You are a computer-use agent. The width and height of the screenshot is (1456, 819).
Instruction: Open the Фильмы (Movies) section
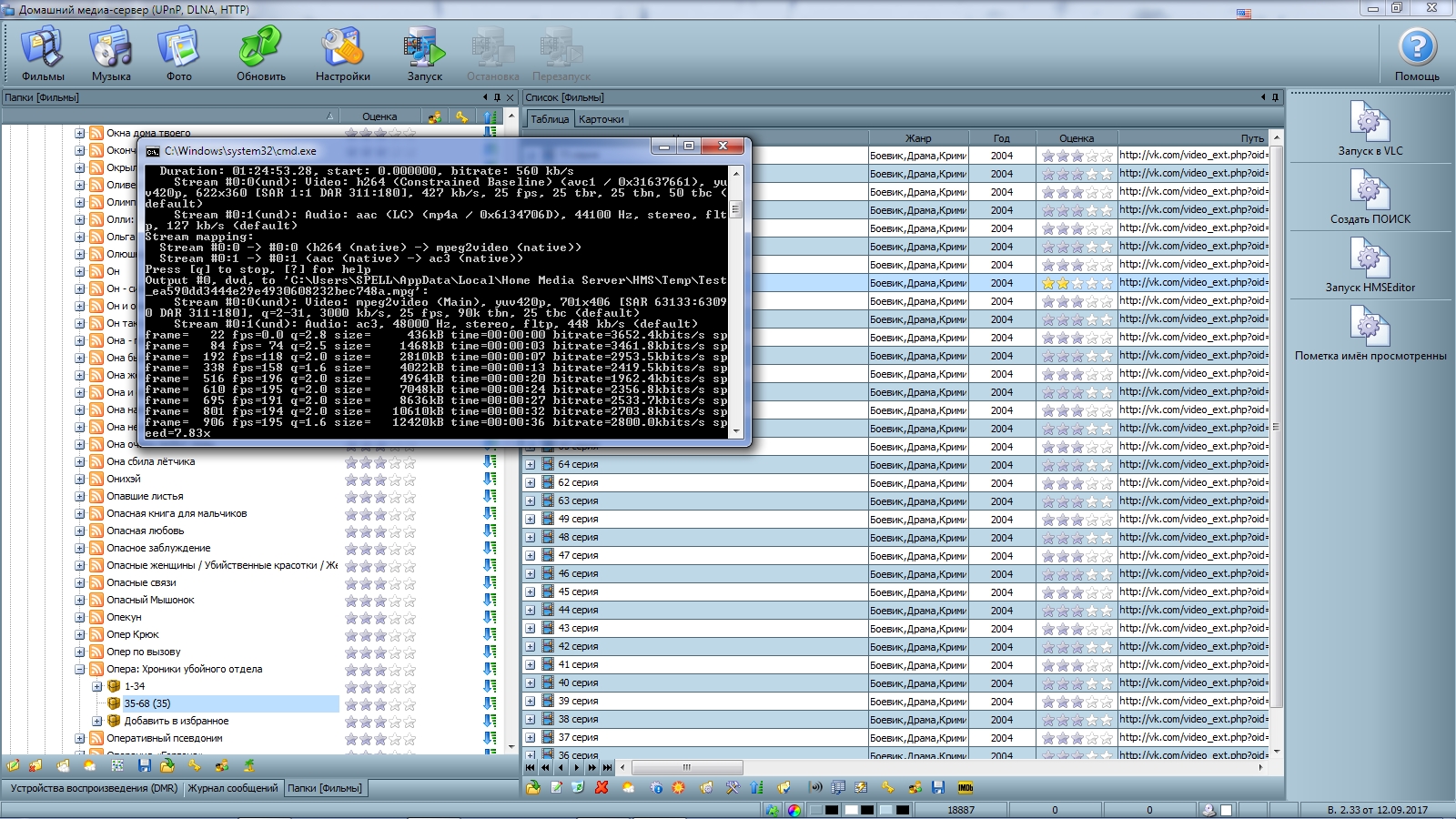(x=43, y=55)
